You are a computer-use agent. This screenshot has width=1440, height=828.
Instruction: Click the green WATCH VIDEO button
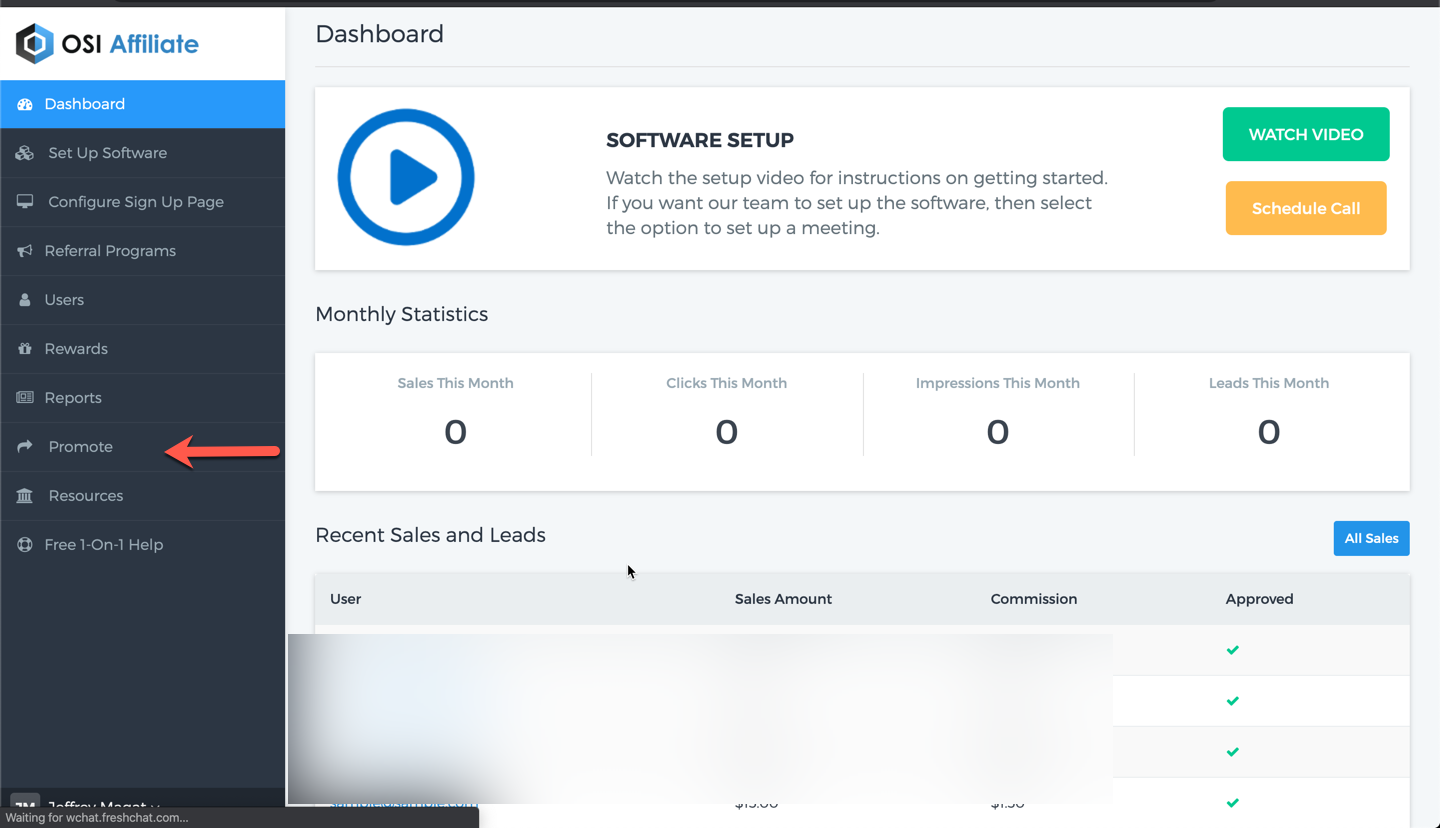1306,134
